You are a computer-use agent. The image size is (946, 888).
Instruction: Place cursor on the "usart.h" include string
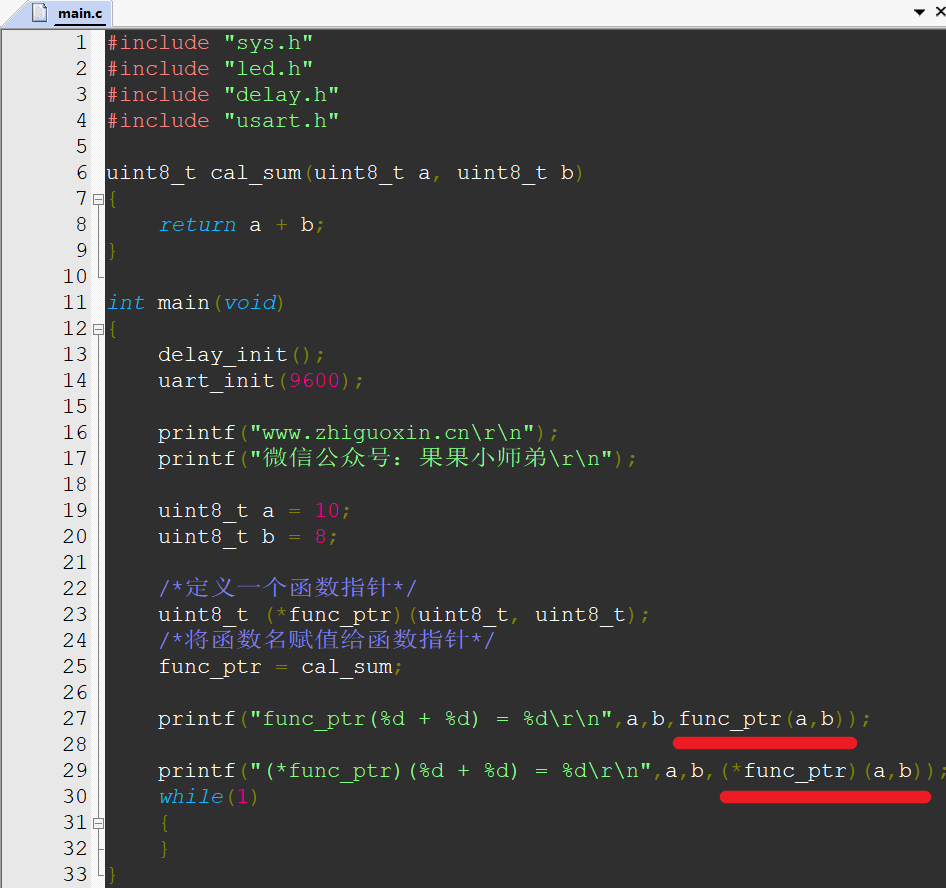click(281, 121)
